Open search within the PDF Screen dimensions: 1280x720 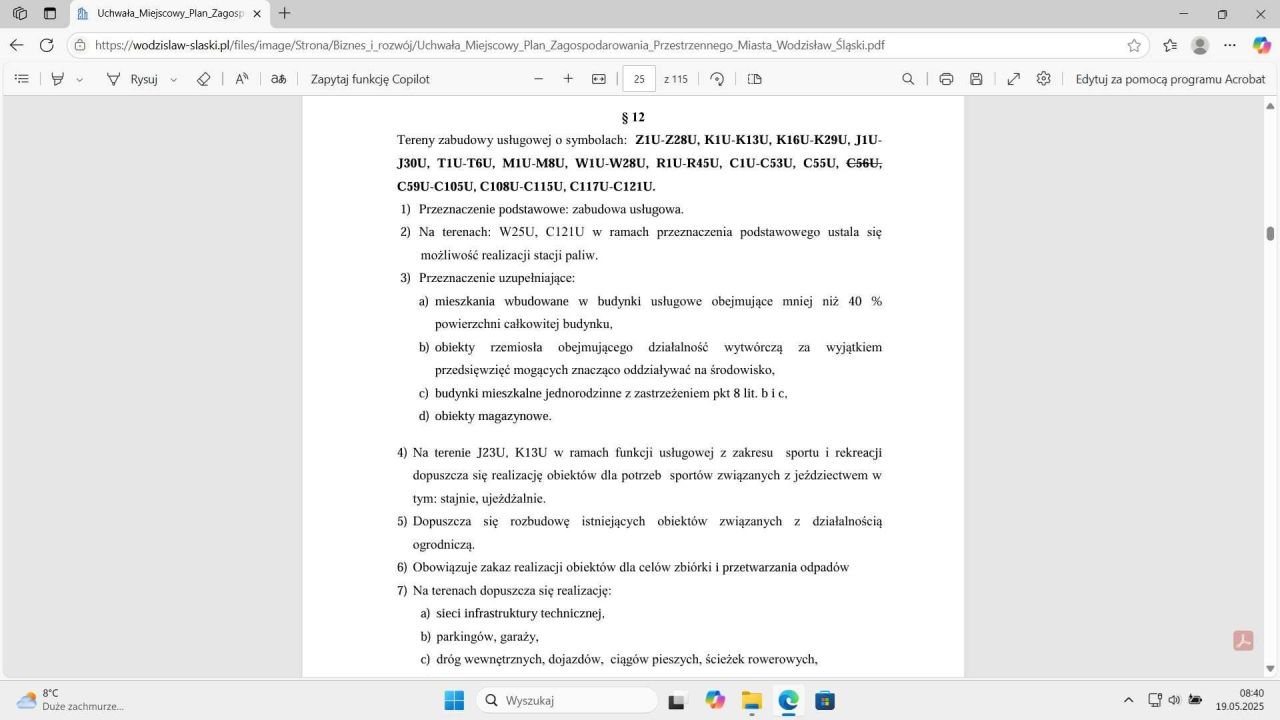pos(908,79)
